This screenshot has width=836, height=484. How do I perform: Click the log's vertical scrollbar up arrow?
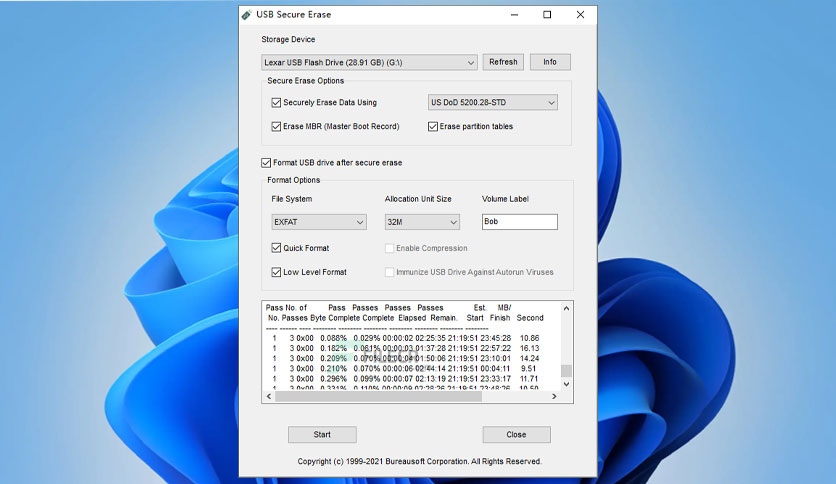tap(567, 306)
